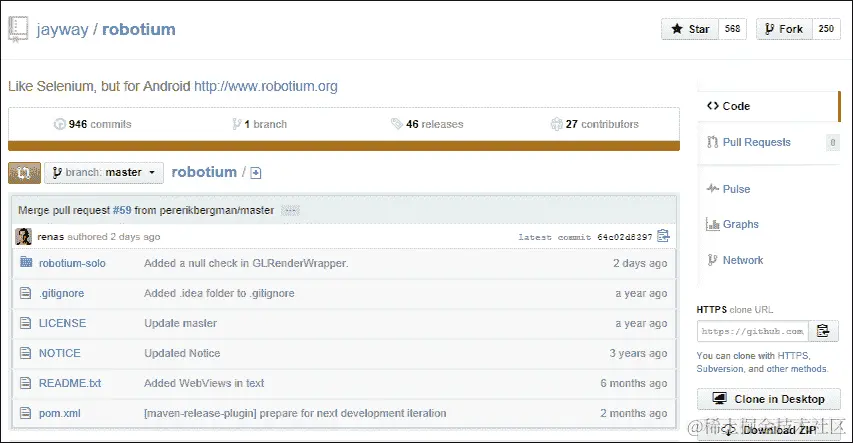Click the repository book icon beside jayway
The height and width of the screenshot is (443, 853).
tap(18, 29)
